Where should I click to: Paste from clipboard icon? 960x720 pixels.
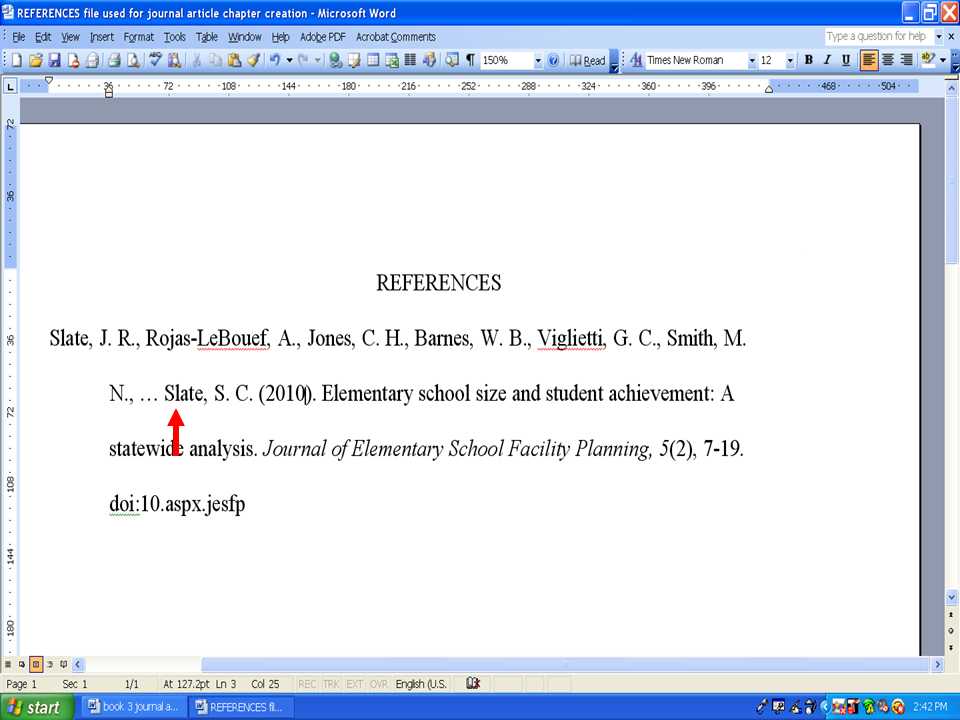(x=234, y=60)
